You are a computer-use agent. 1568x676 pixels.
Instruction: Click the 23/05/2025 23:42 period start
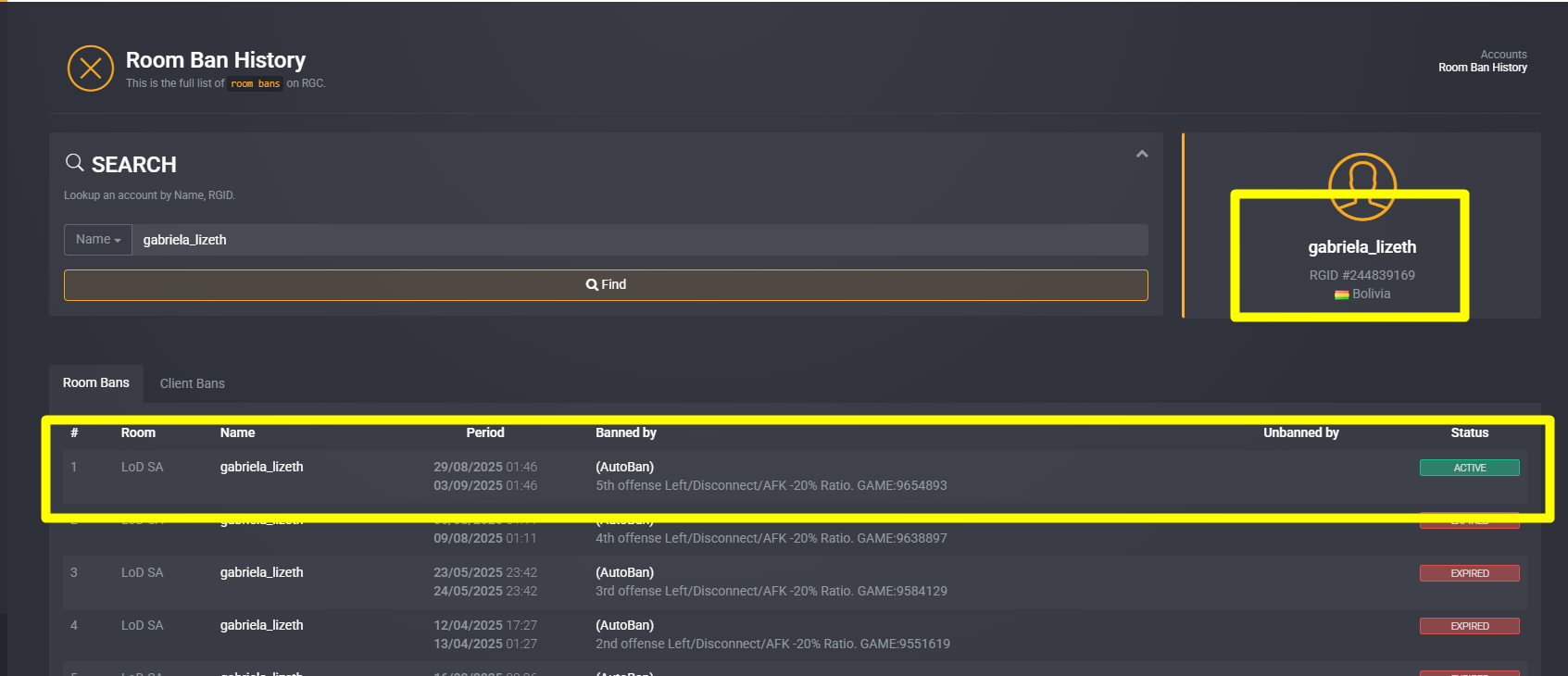coord(485,572)
